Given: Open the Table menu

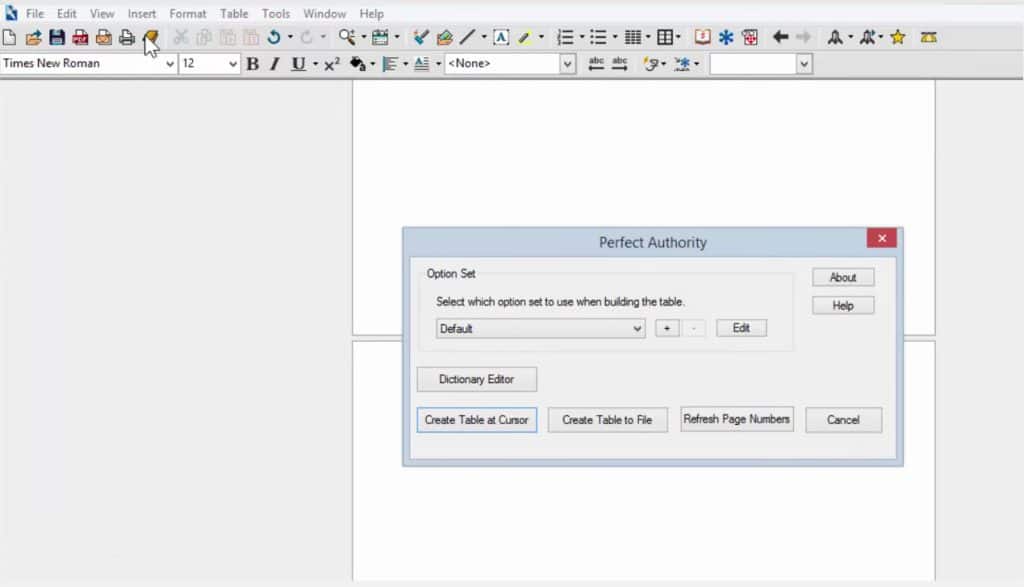Looking at the screenshot, I should (x=234, y=13).
